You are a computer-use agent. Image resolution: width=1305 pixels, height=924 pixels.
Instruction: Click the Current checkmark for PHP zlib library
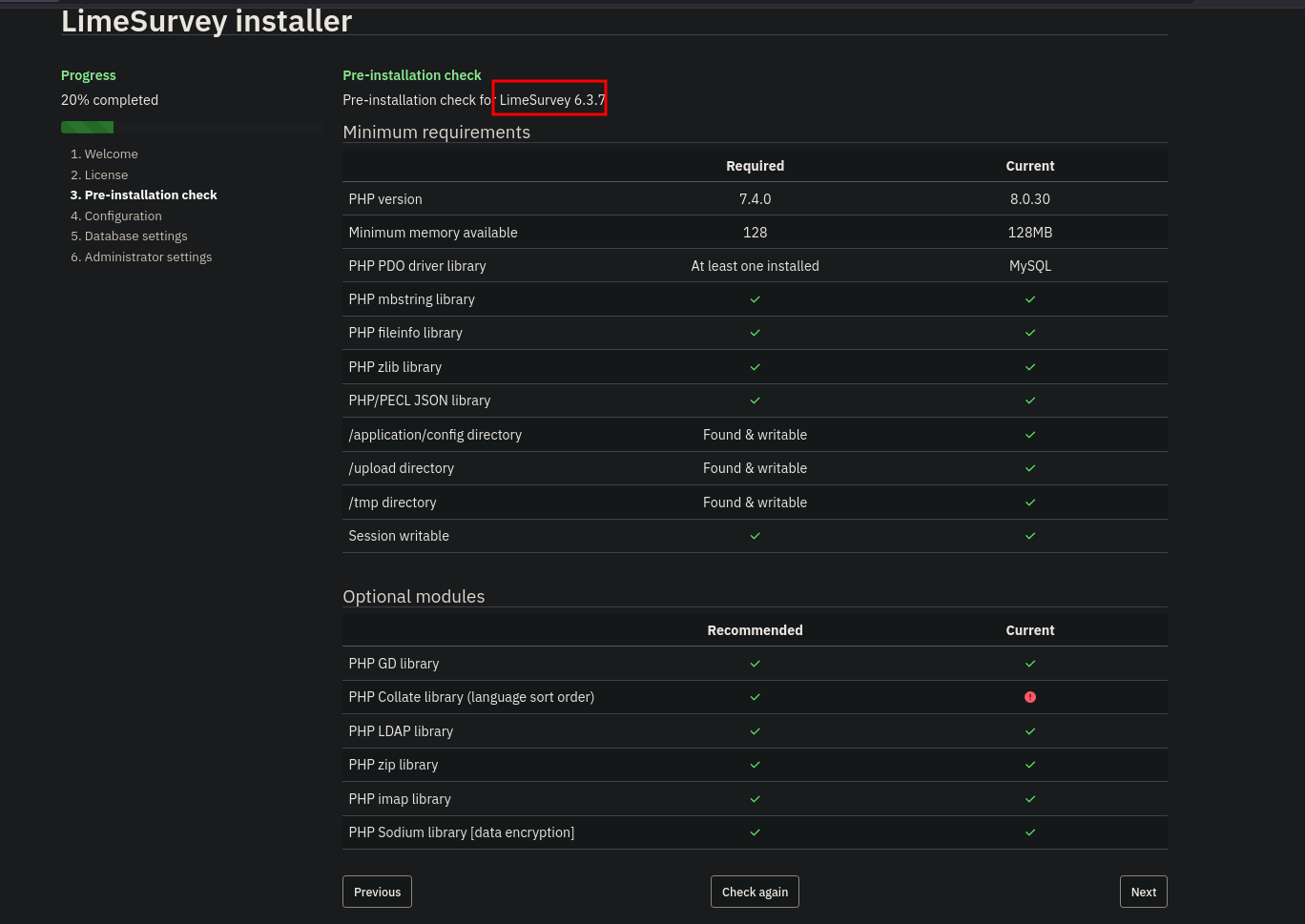(x=1030, y=367)
